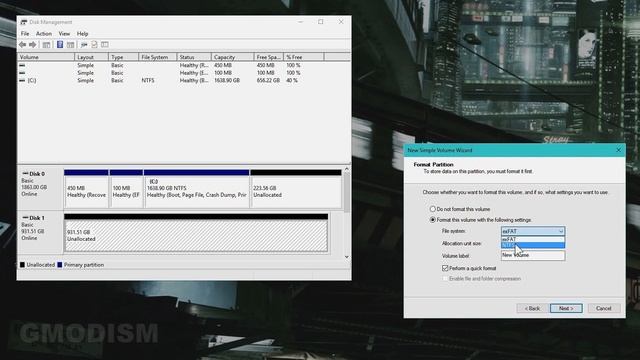
Task: Click the disk pane scroll up arrow
Action: coord(347,169)
